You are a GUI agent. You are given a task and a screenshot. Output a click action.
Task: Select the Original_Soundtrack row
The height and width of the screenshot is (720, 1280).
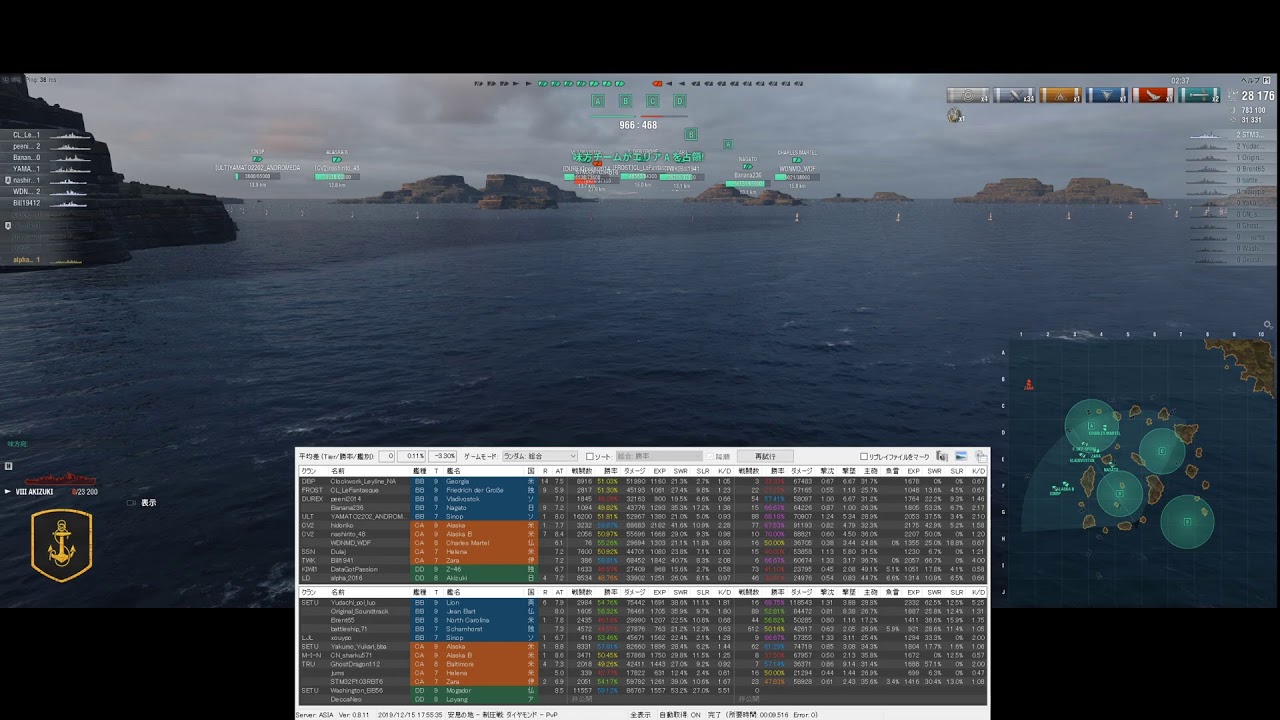point(643,612)
